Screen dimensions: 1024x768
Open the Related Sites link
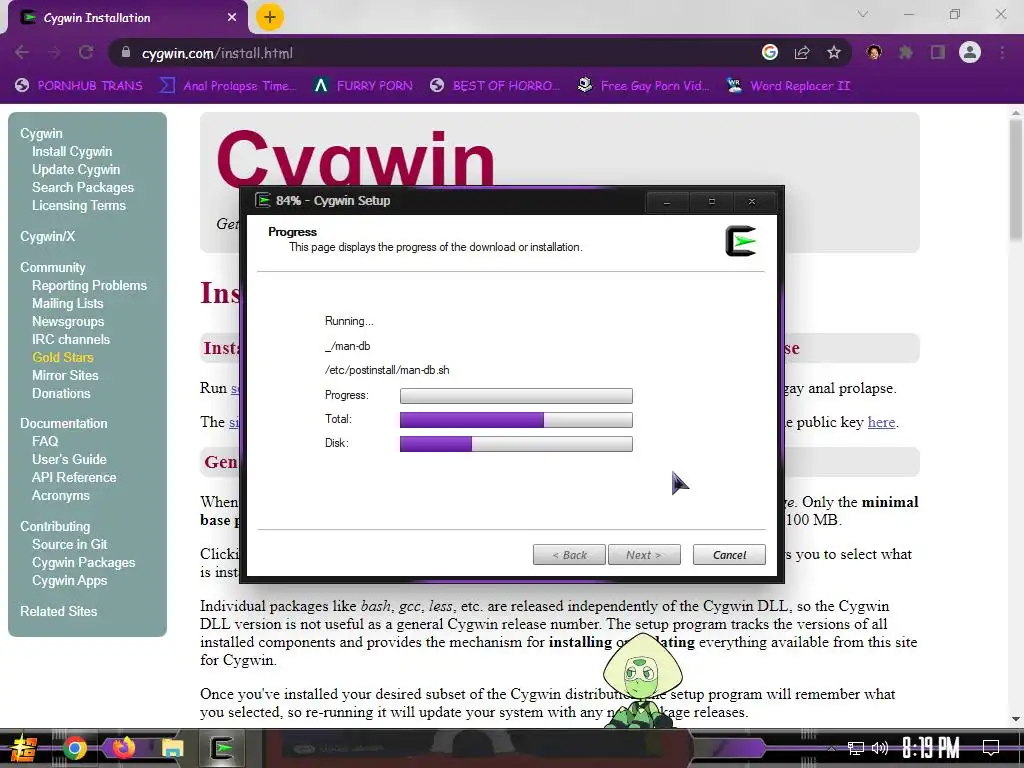[x=58, y=611]
